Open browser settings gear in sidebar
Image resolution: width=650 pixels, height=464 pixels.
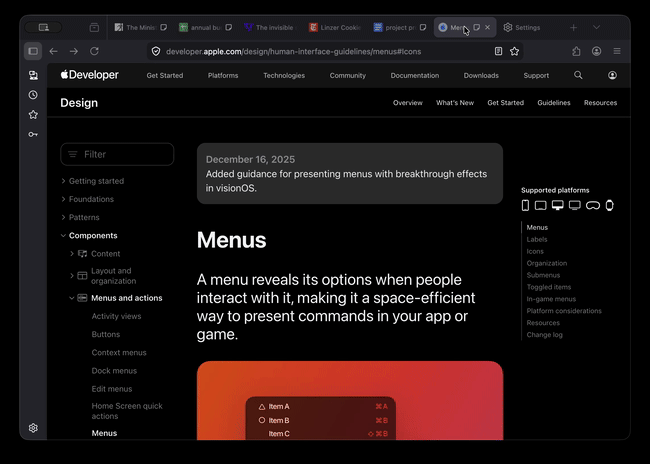pos(33,428)
